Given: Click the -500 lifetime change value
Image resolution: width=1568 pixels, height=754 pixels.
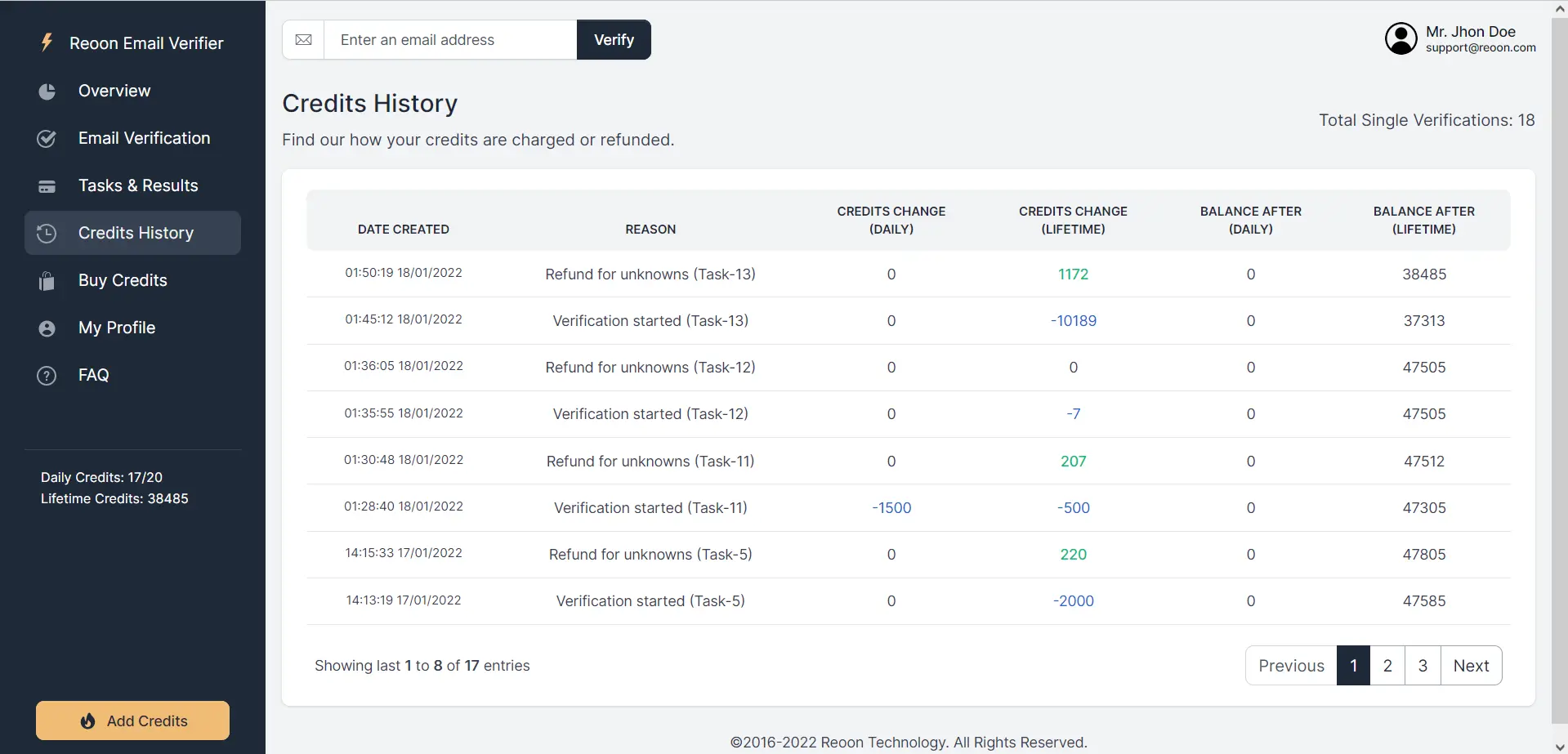Looking at the screenshot, I should (1073, 508).
